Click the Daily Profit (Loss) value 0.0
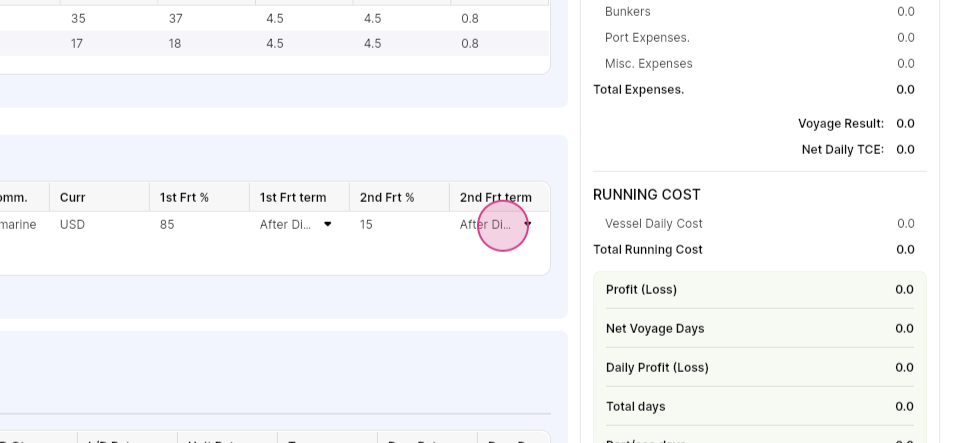This screenshot has width=960, height=443. pos(904,367)
